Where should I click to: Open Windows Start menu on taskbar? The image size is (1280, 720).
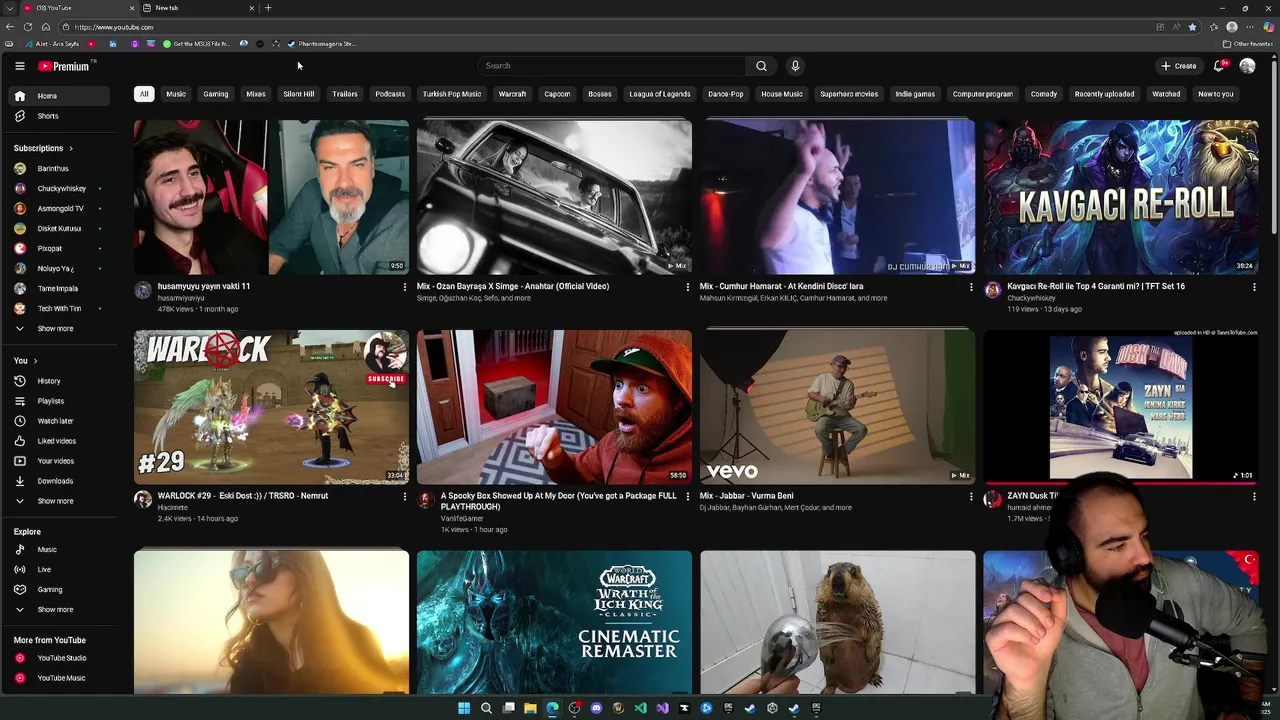pyautogui.click(x=464, y=708)
